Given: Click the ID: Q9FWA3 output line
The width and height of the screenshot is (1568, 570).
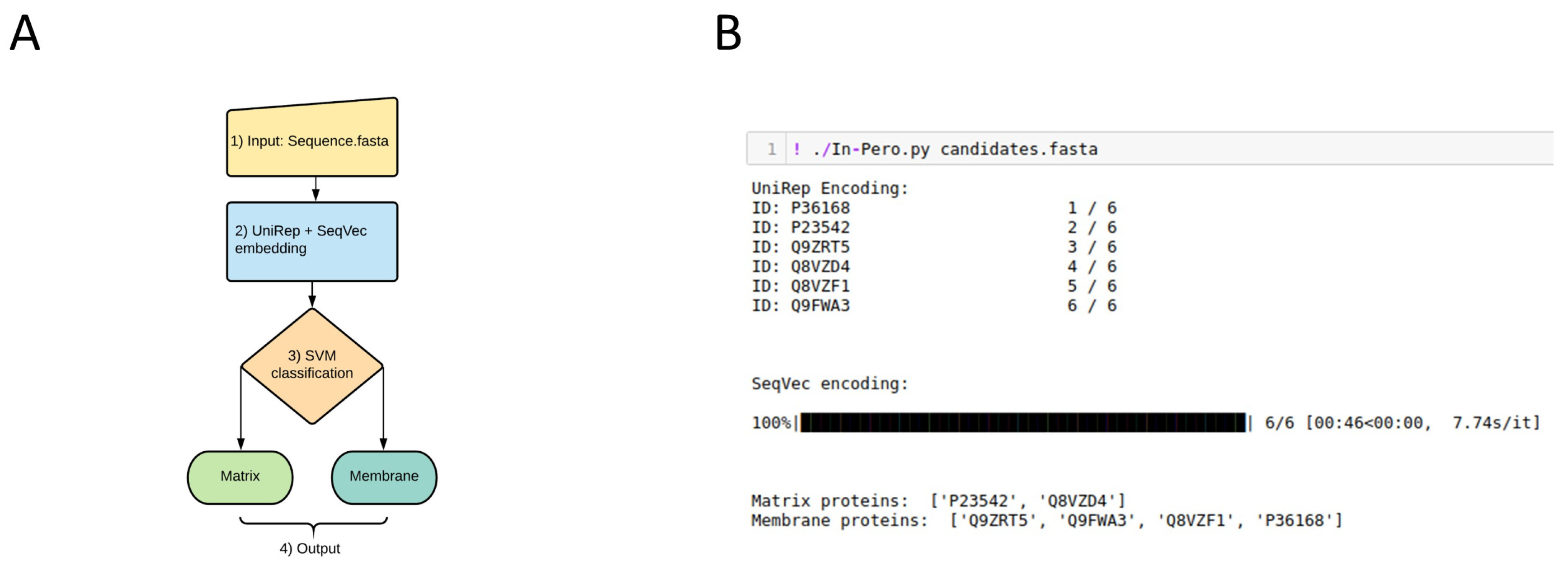Looking at the screenshot, I should click(x=800, y=305).
